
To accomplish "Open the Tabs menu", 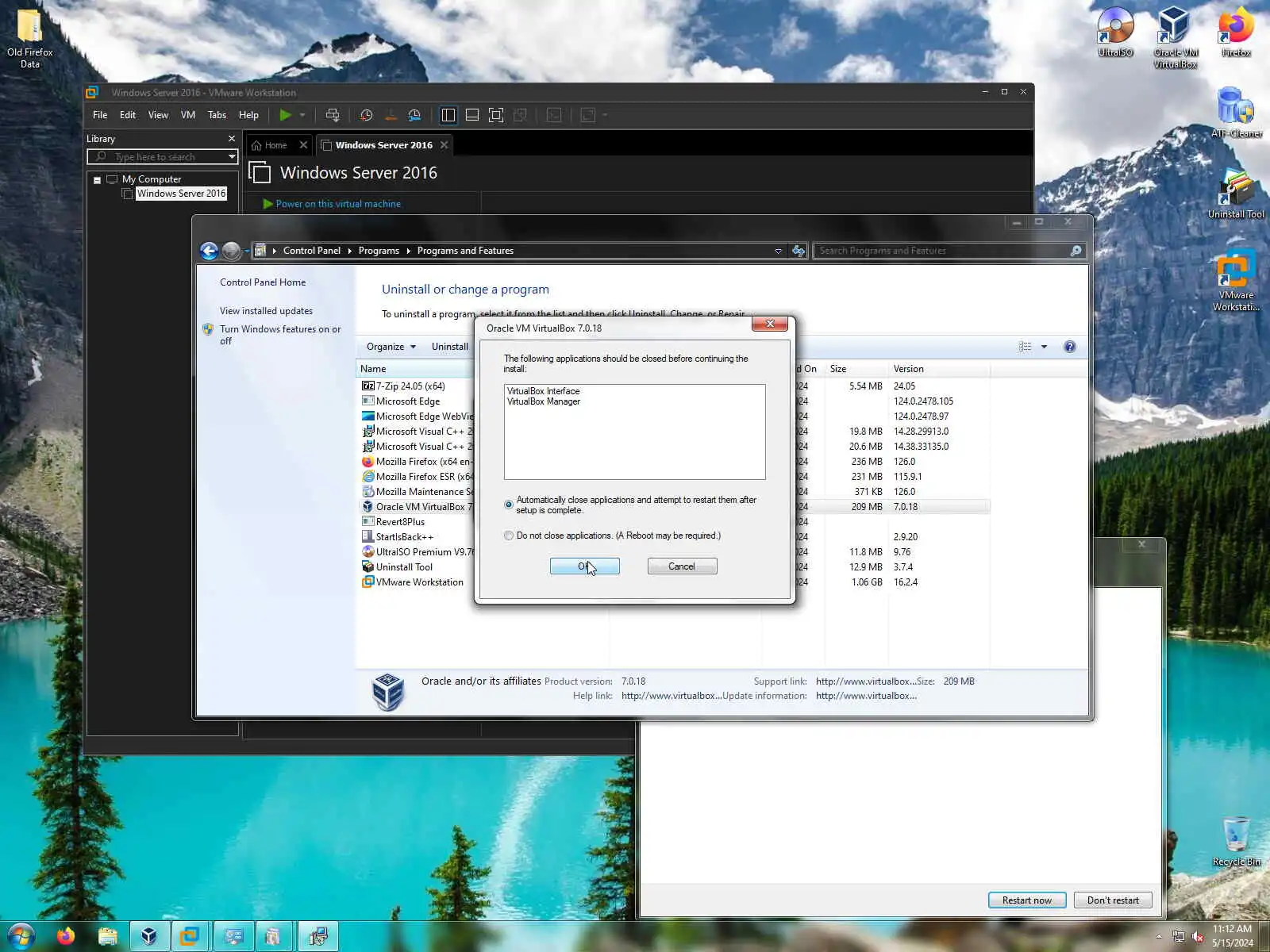I will tap(217, 115).
